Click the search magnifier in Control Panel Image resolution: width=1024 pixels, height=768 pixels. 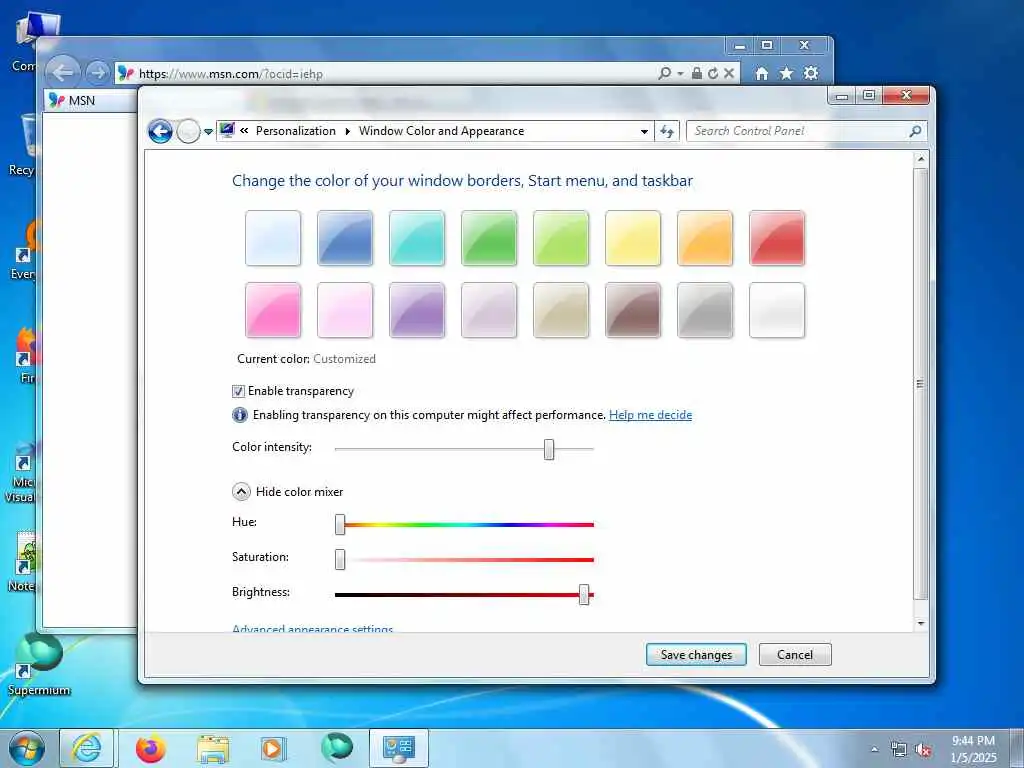coord(916,131)
